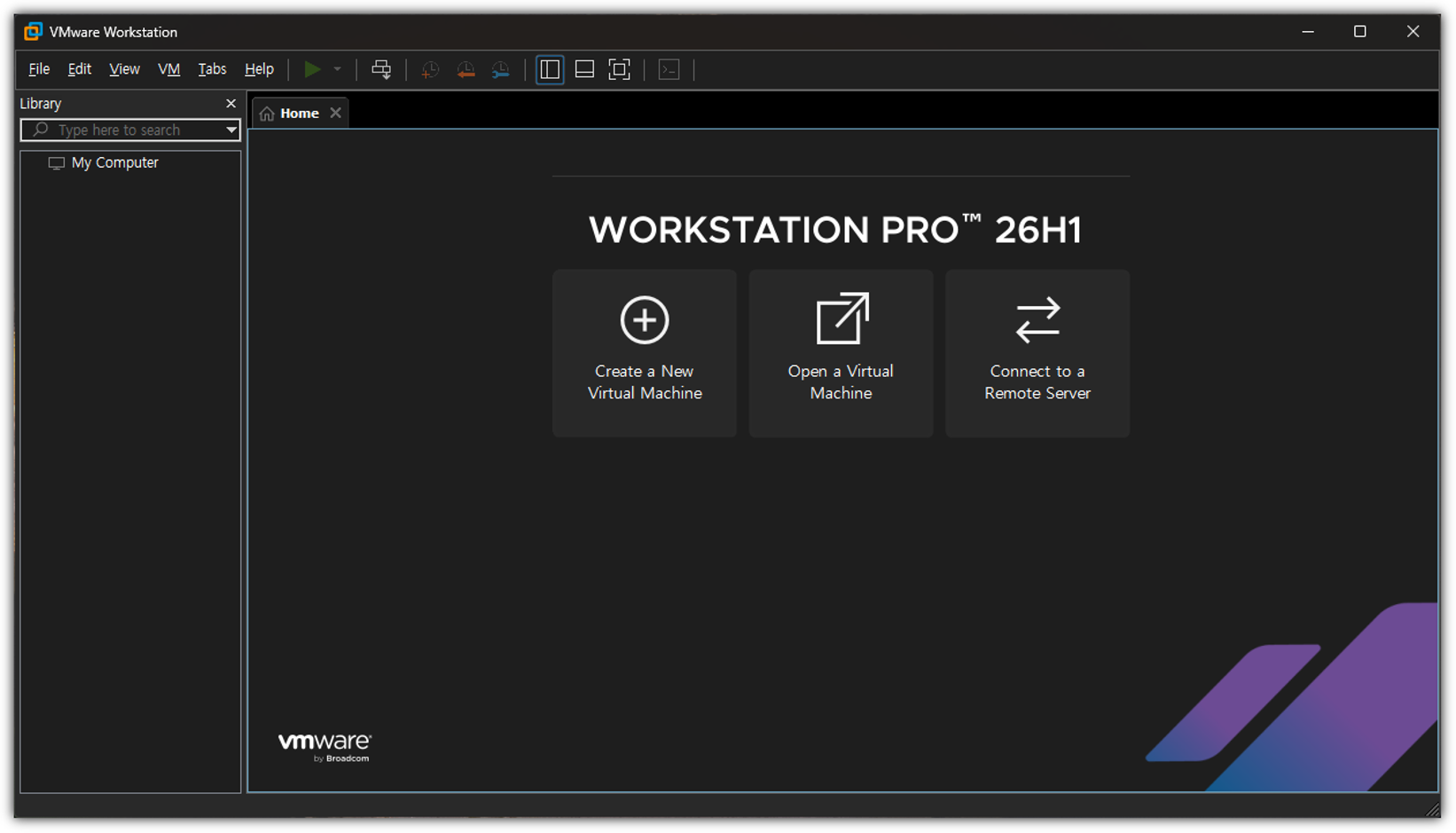Minimize the VMware Workstation window
Screen dimensions: 1456x833
[x=1308, y=32]
